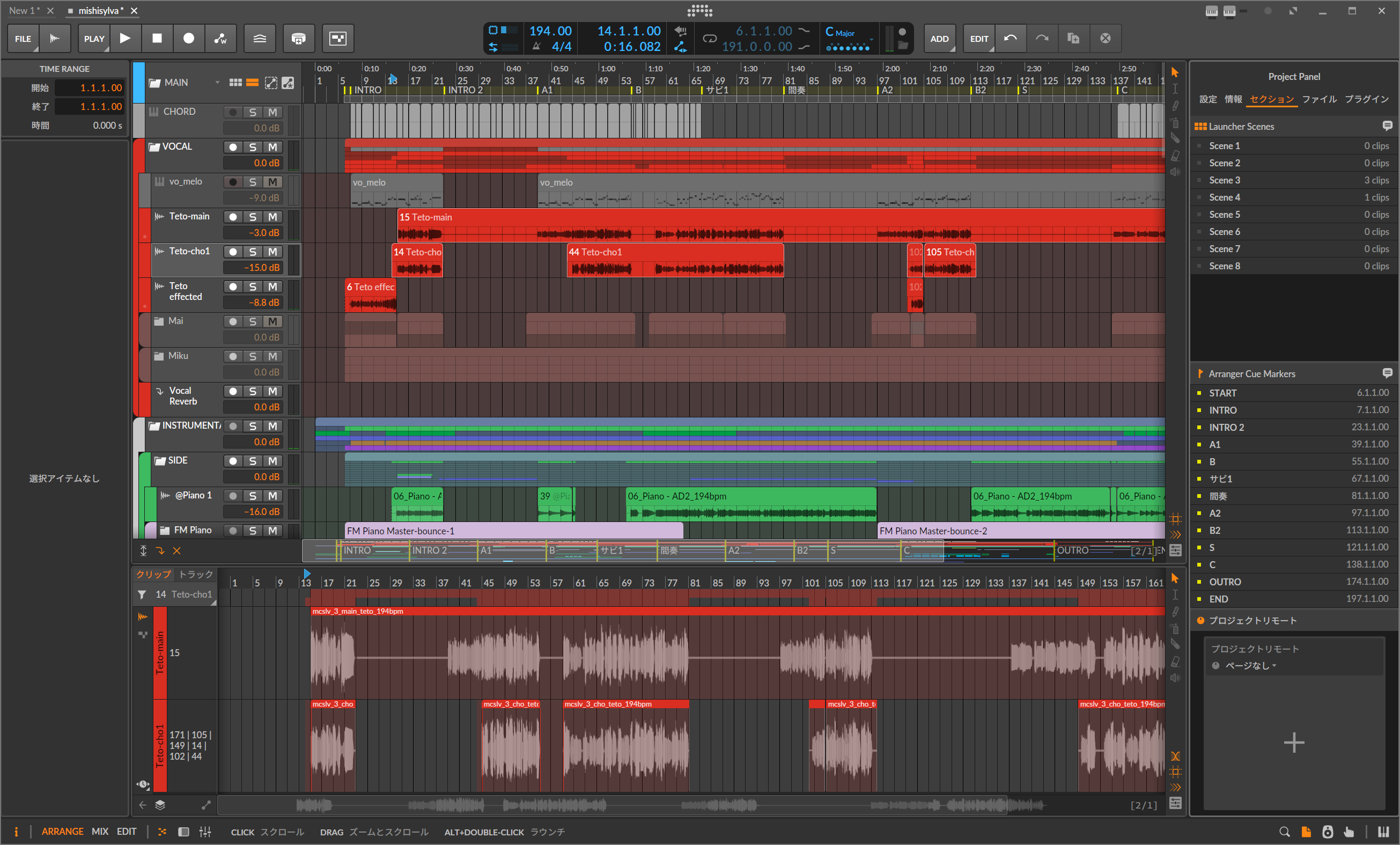The width and height of the screenshot is (1400, 845).
Task: Arm record on the VOCAL group track
Action: click(x=233, y=146)
